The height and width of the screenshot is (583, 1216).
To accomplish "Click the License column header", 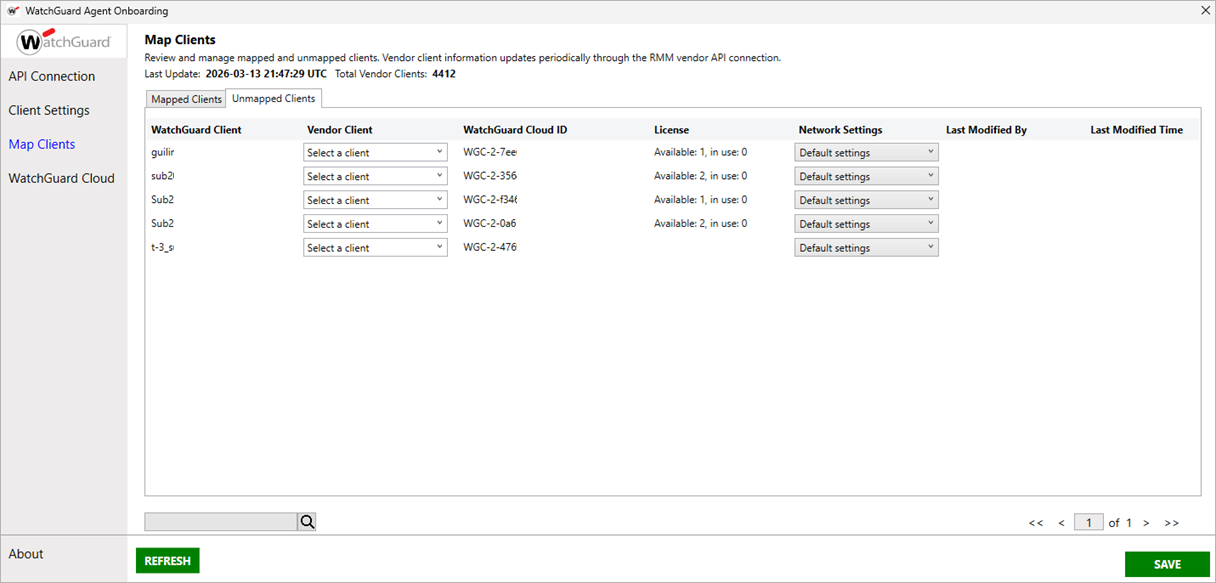I will click(671, 130).
